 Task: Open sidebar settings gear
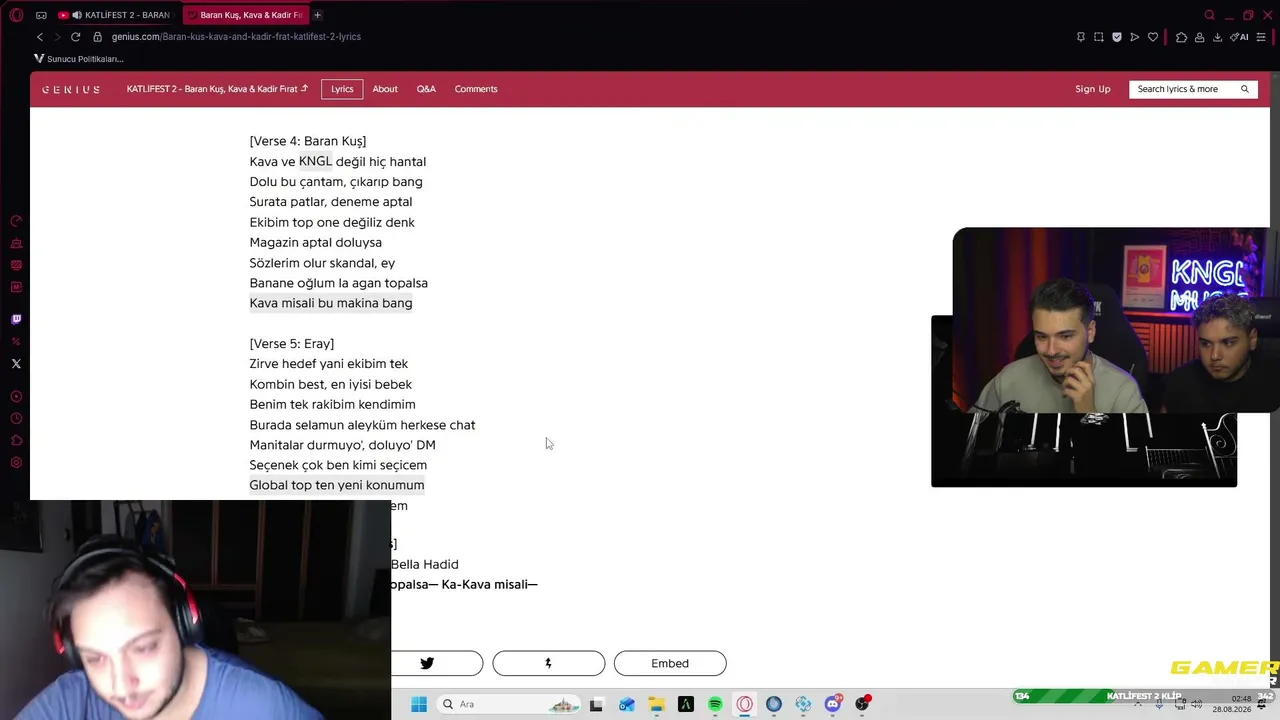(16, 463)
